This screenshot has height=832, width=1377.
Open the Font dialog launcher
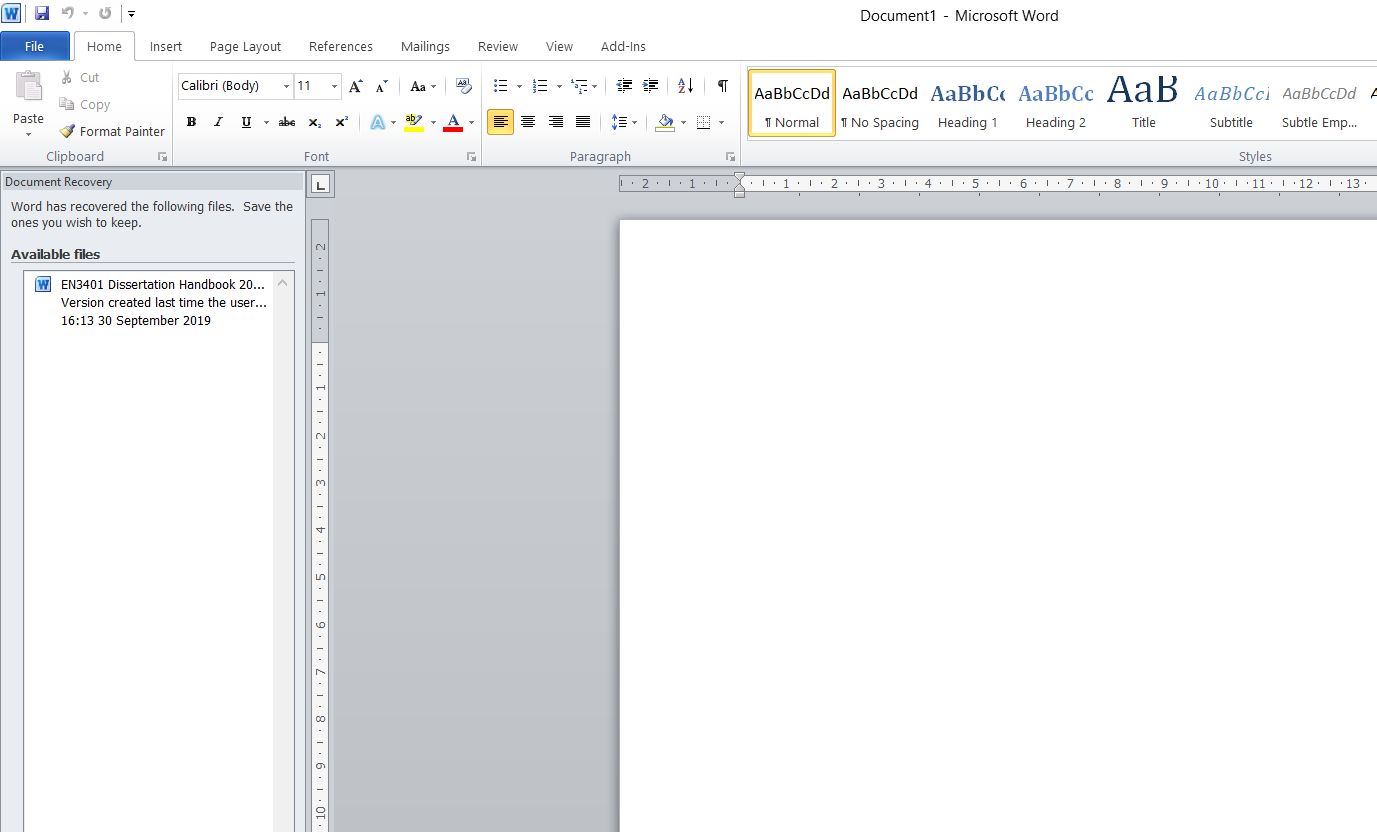click(471, 157)
